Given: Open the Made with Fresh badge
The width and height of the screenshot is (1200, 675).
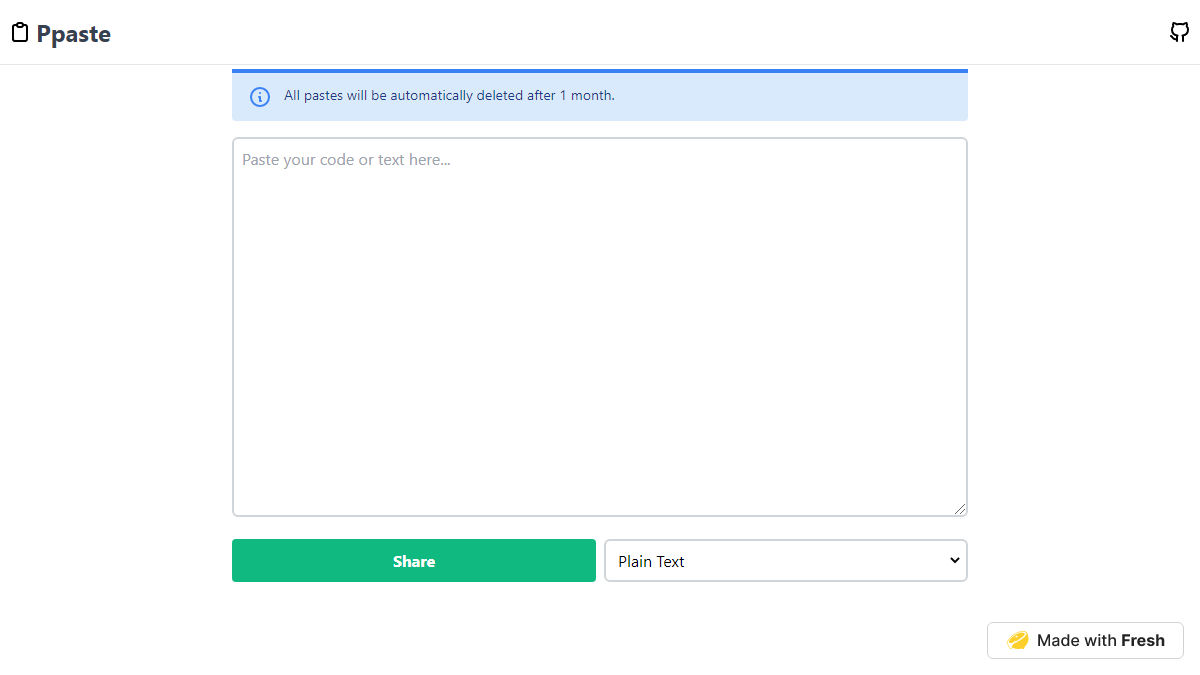Looking at the screenshot, I should pyautogui.click(x=1085, y=641).
